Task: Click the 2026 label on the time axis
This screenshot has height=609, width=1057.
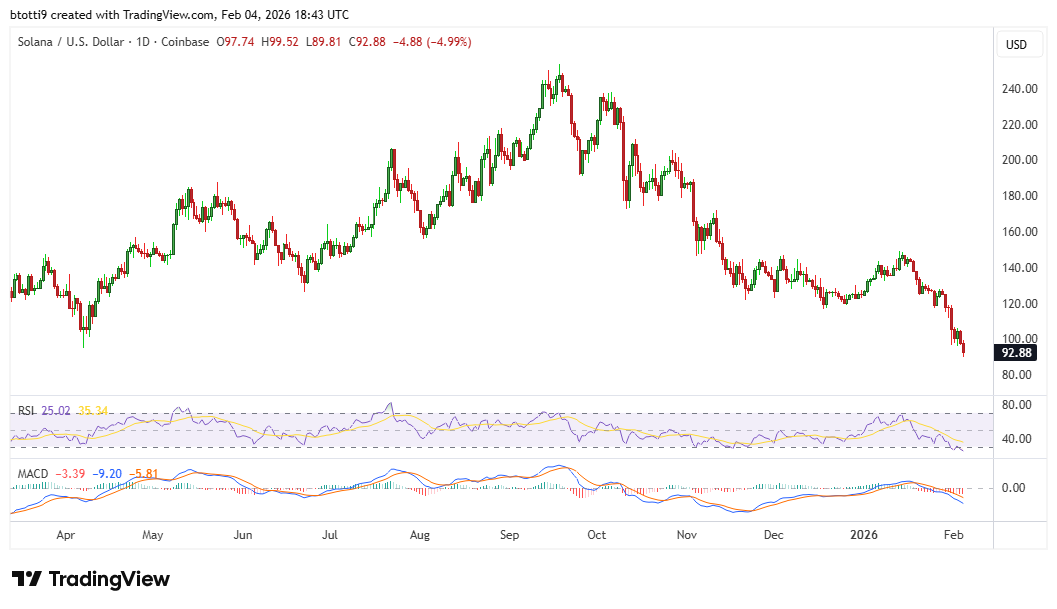Action: 866,535
